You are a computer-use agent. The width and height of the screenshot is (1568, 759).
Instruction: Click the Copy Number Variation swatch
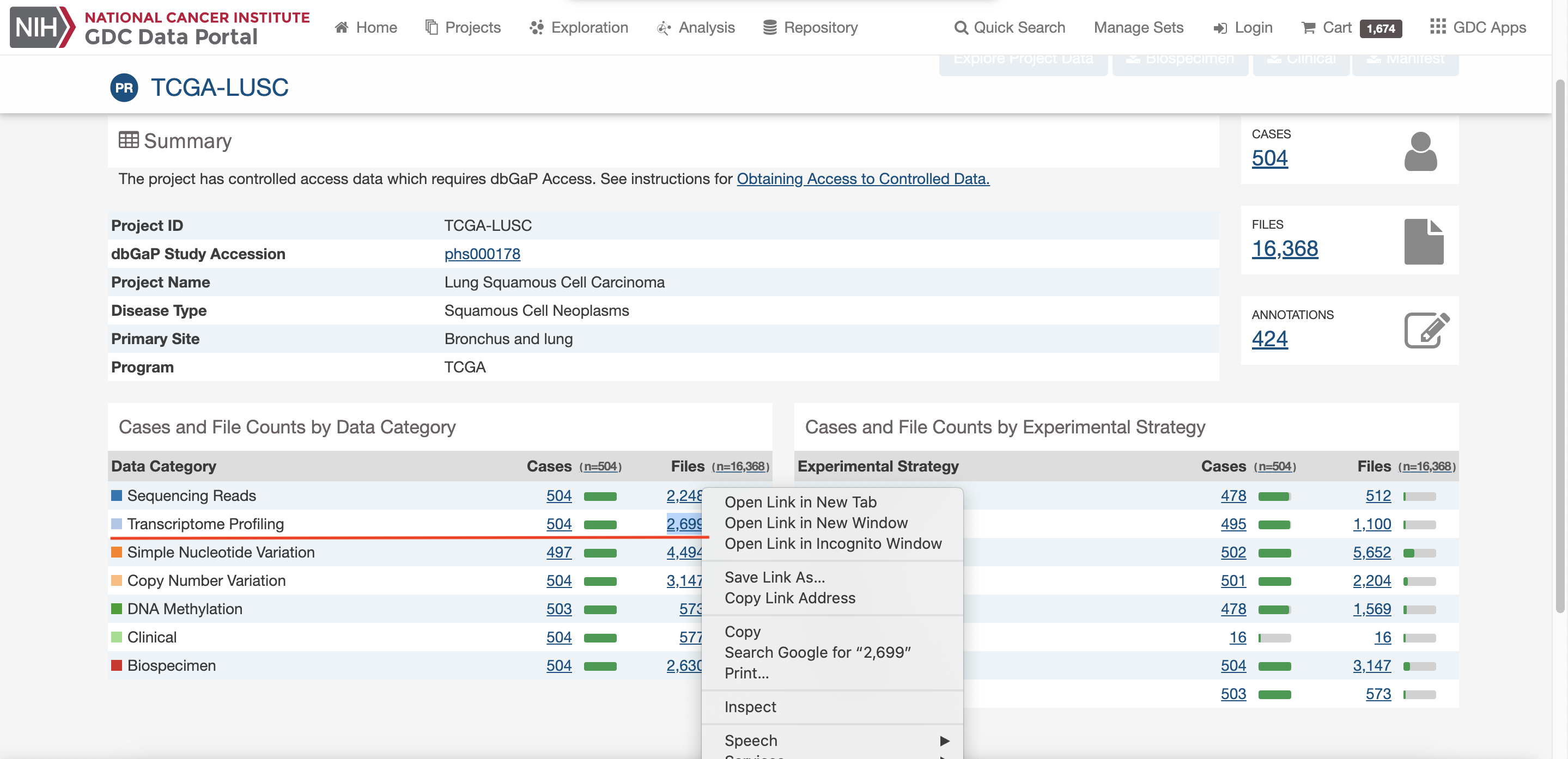pyautogui.click(x=116, y=581)
